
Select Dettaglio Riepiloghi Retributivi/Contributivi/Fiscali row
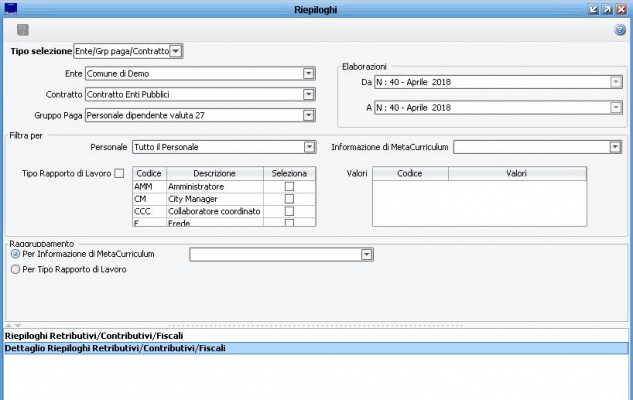coord(316,348)
